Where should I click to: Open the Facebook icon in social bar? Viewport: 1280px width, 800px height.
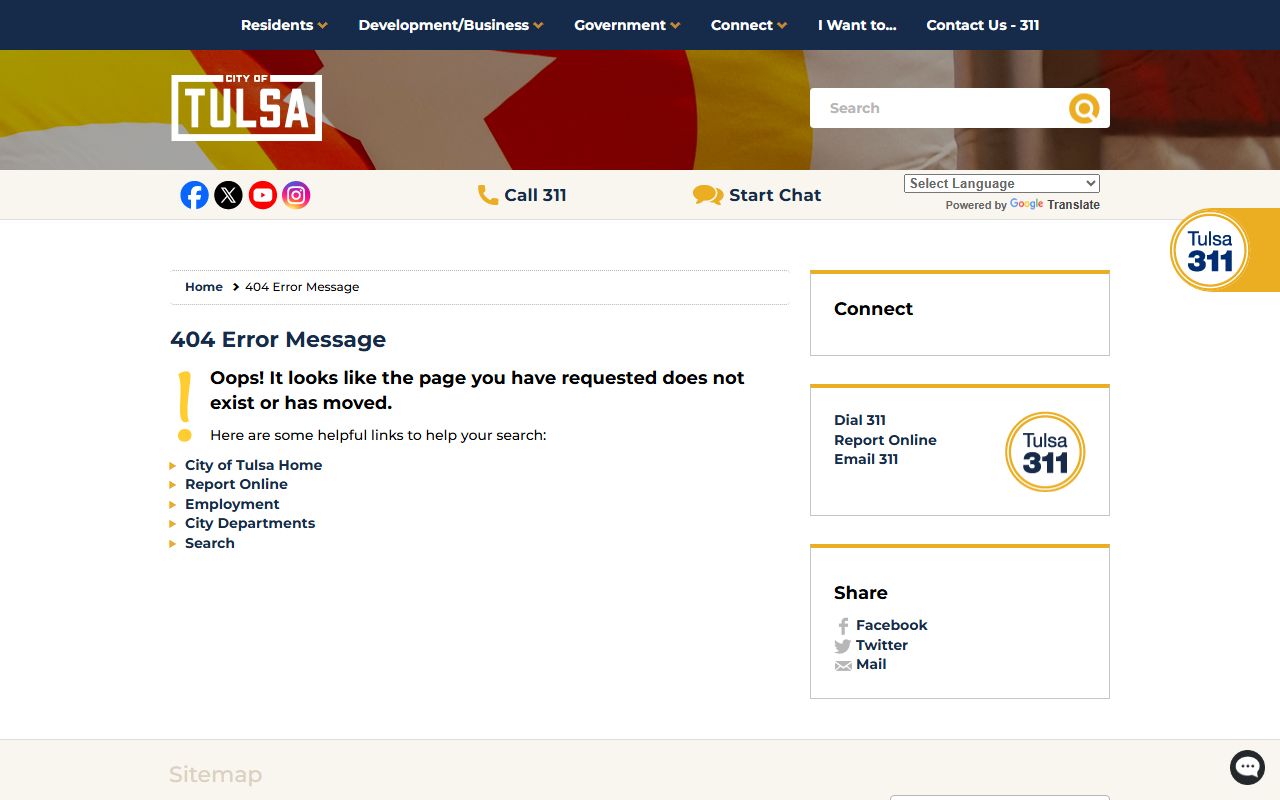point(195,195)
